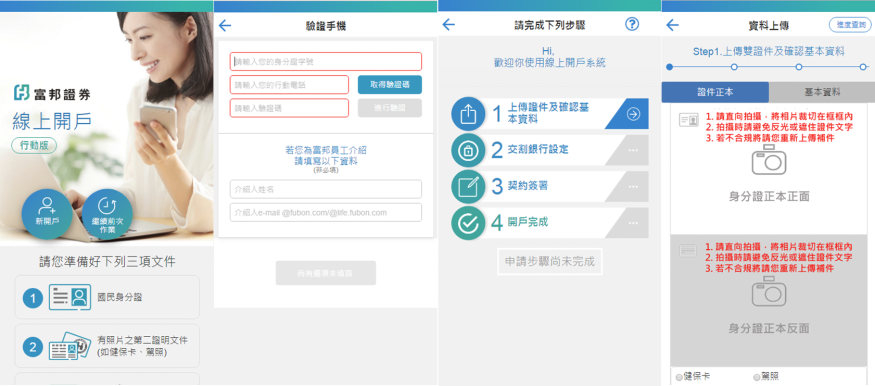Viewport: 875px width, 386px height.
Task: Click the 申請步驟尚未完成 button
Action: [x=550, y=261]
